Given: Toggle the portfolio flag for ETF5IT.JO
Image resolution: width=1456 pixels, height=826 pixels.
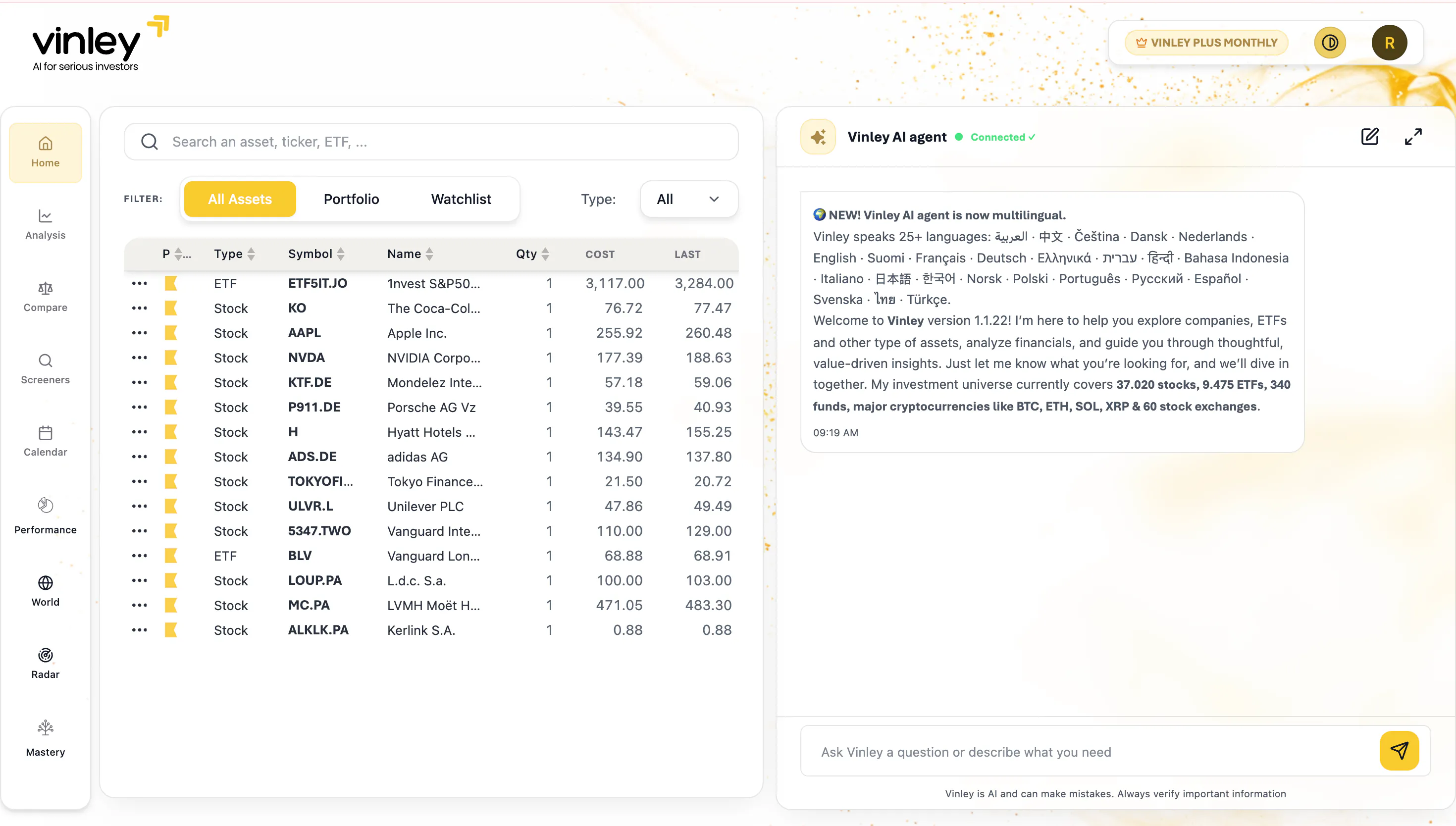Looking at the screenshot, I should (171, 283).
